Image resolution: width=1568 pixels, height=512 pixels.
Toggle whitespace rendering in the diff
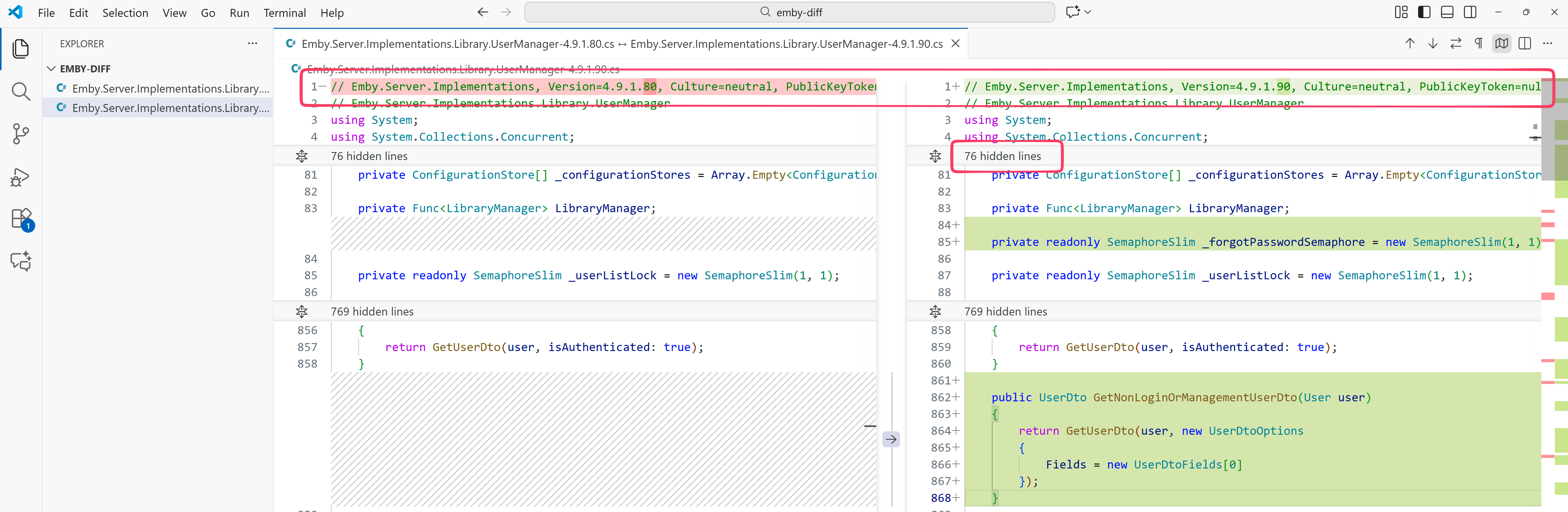(1479, 43)
